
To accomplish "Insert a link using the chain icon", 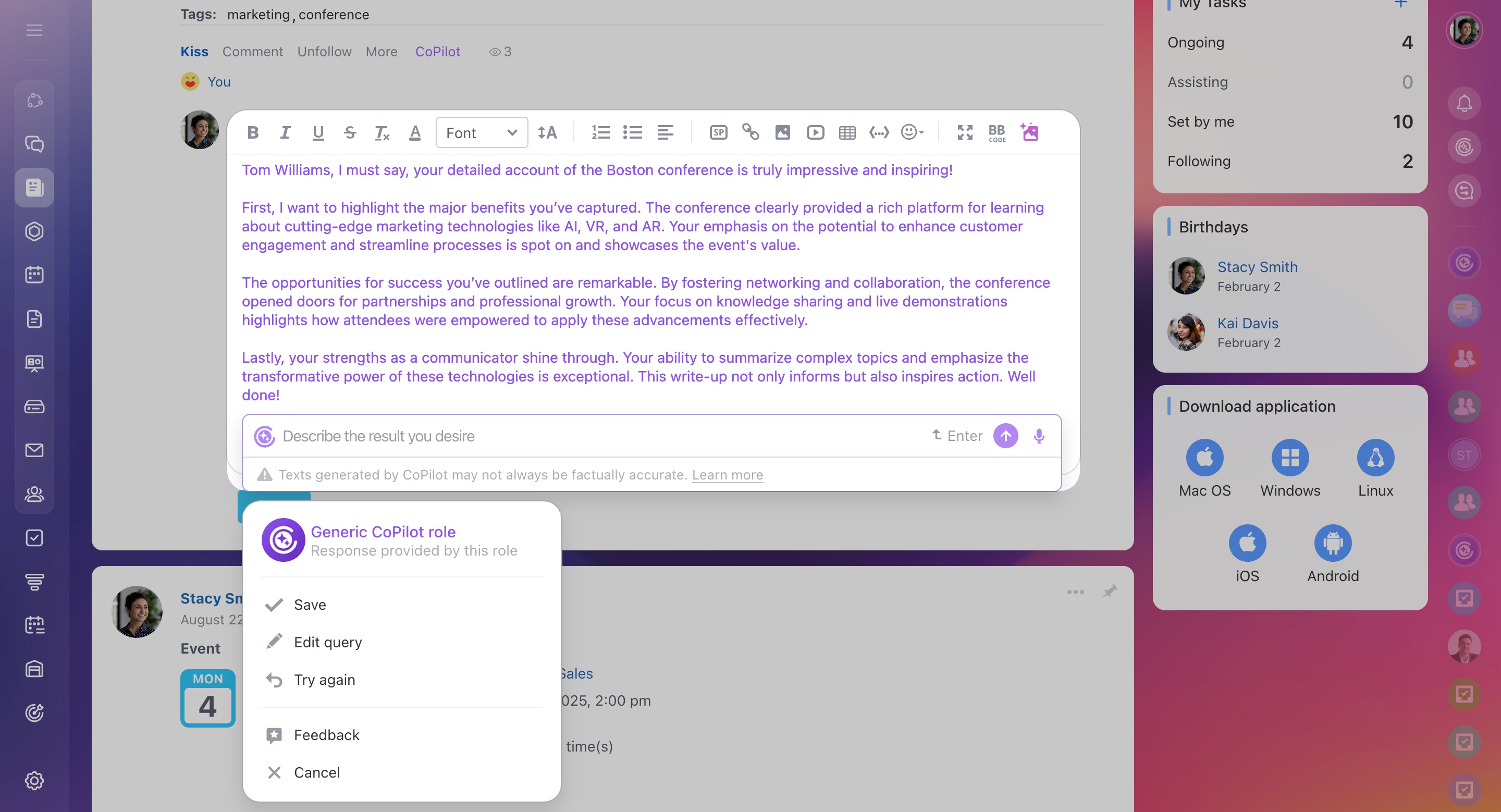I will click(750, 132).
